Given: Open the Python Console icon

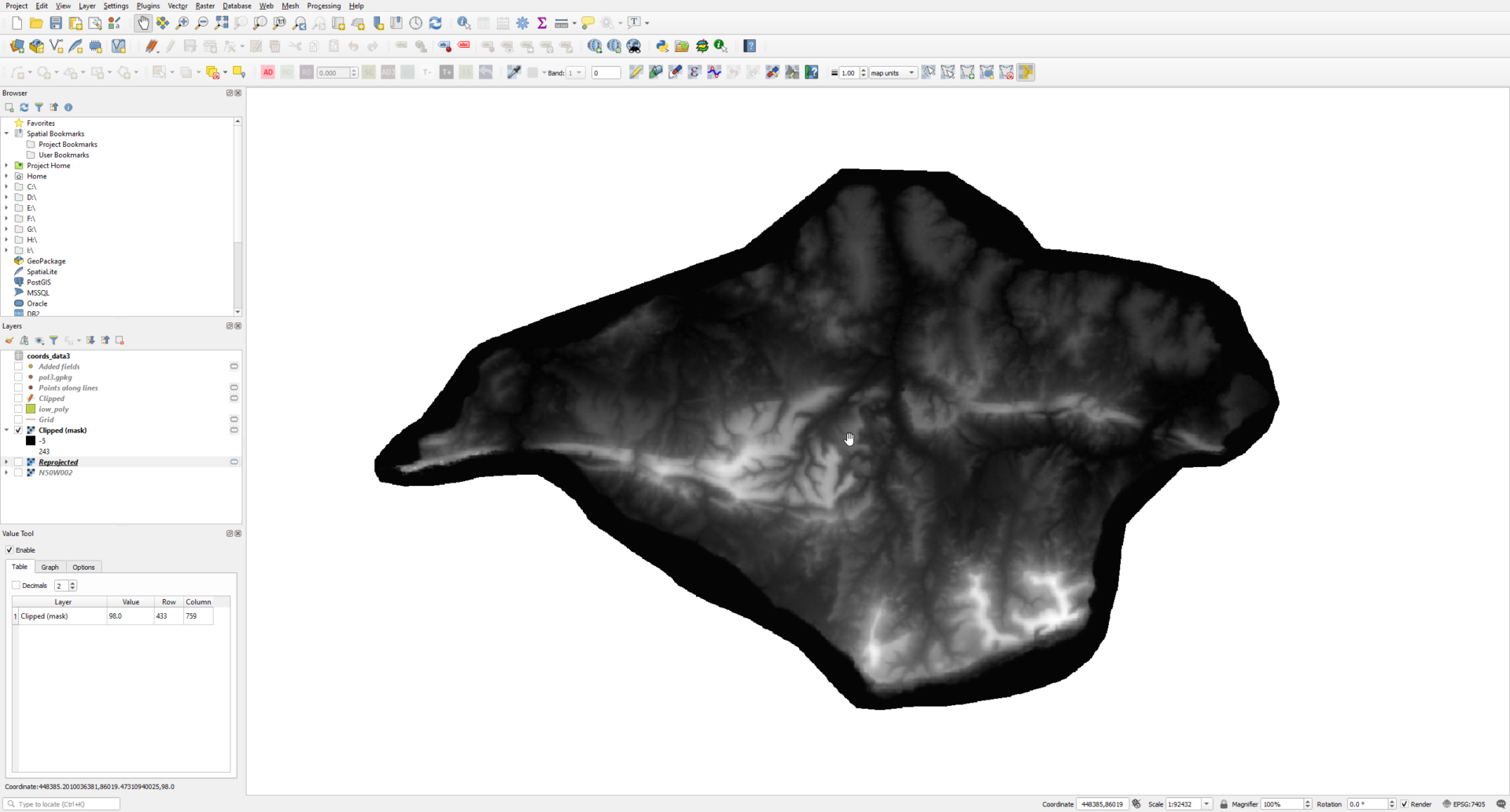Looking at the screenshot, I should [662, 46].
